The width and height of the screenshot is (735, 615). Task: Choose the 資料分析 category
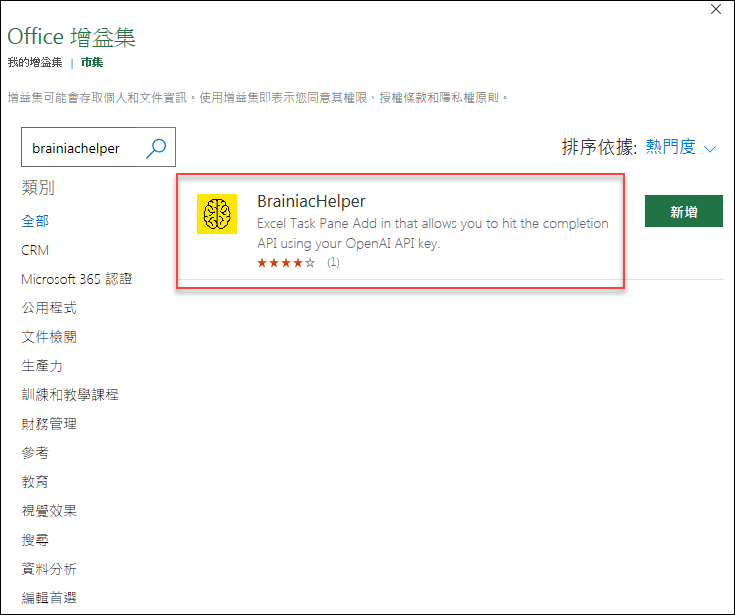(x=49, y=569)
